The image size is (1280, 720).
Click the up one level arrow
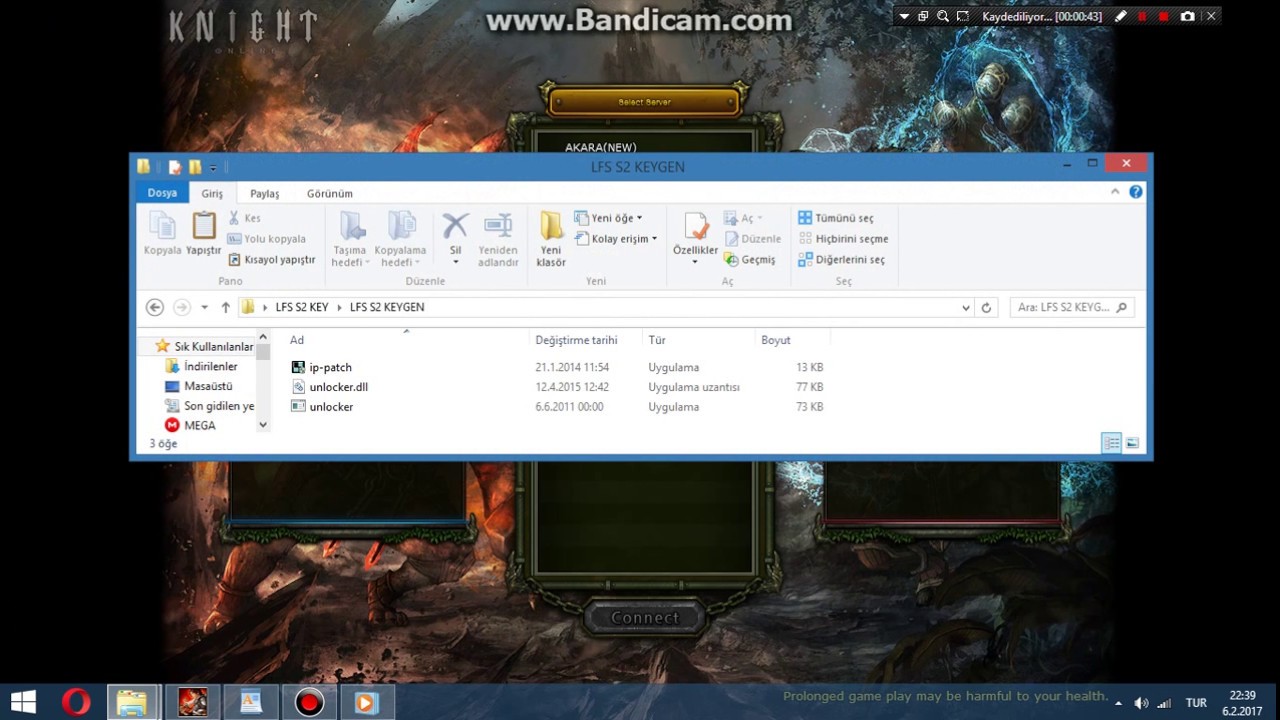point(226,308)
